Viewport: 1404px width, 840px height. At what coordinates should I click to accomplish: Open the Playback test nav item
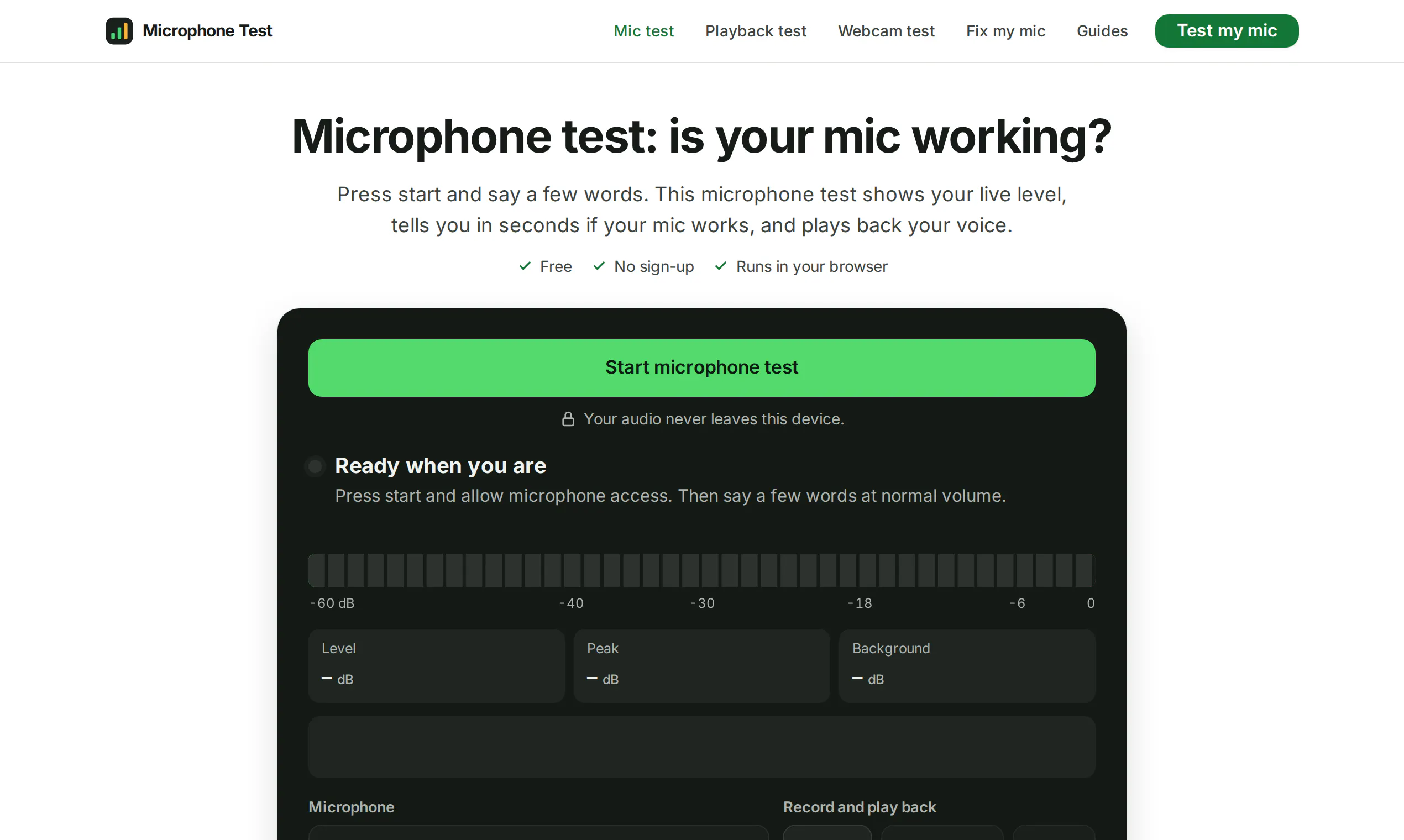pyautogui.click(x=756, y=31)
